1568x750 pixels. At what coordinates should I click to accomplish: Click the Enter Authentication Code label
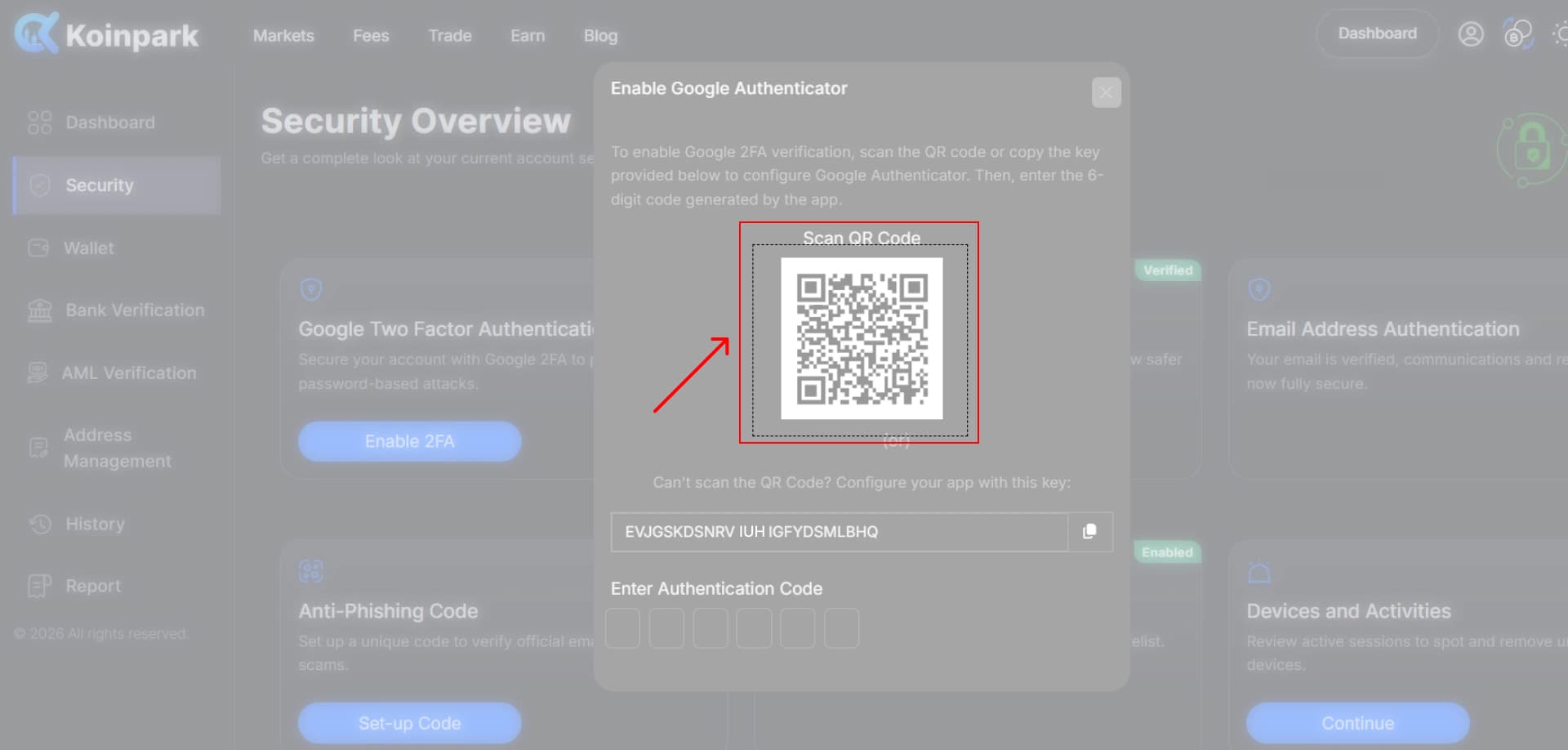[716, 588]
